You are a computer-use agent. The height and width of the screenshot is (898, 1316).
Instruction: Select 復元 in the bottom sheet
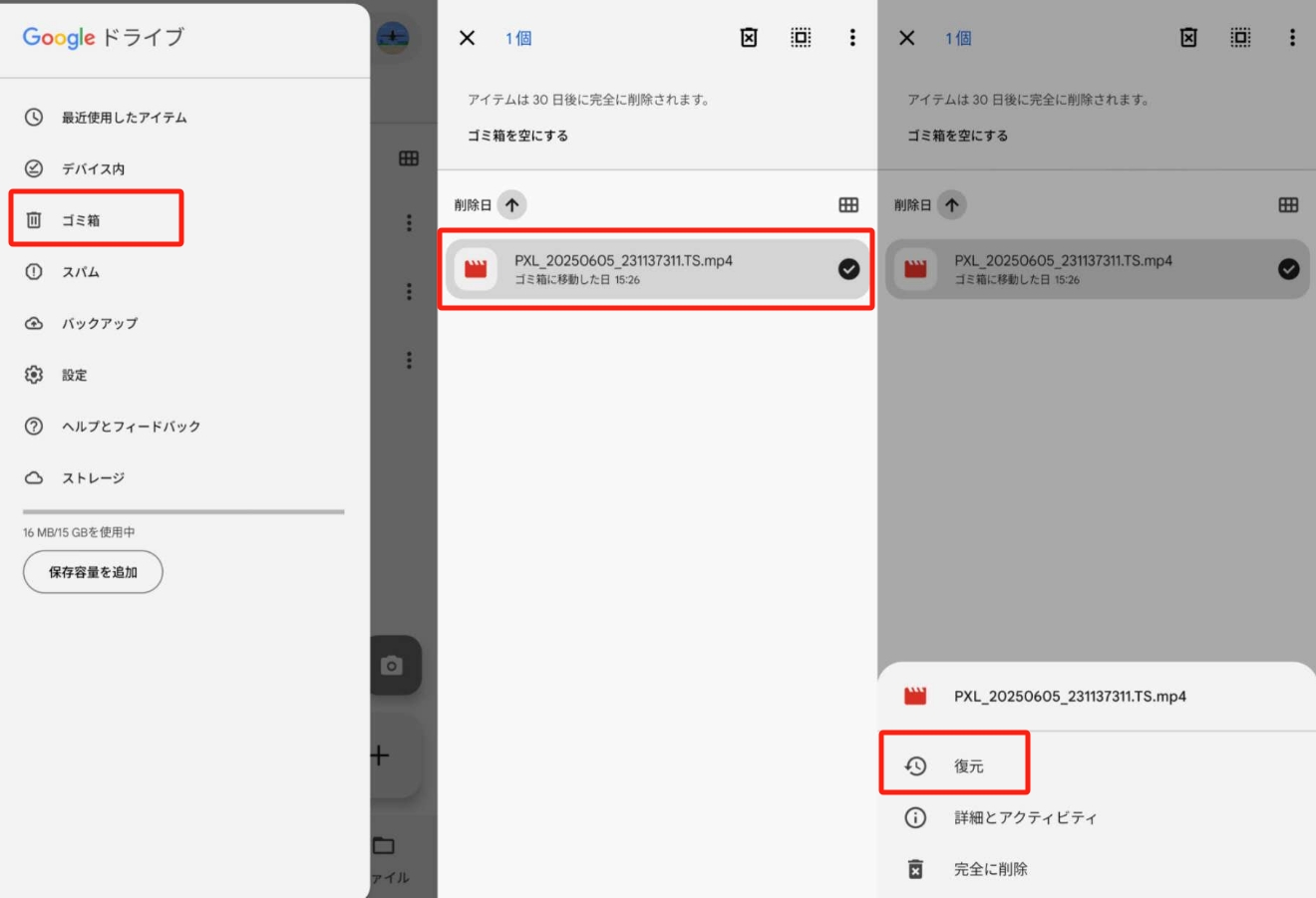pos(967,765)
